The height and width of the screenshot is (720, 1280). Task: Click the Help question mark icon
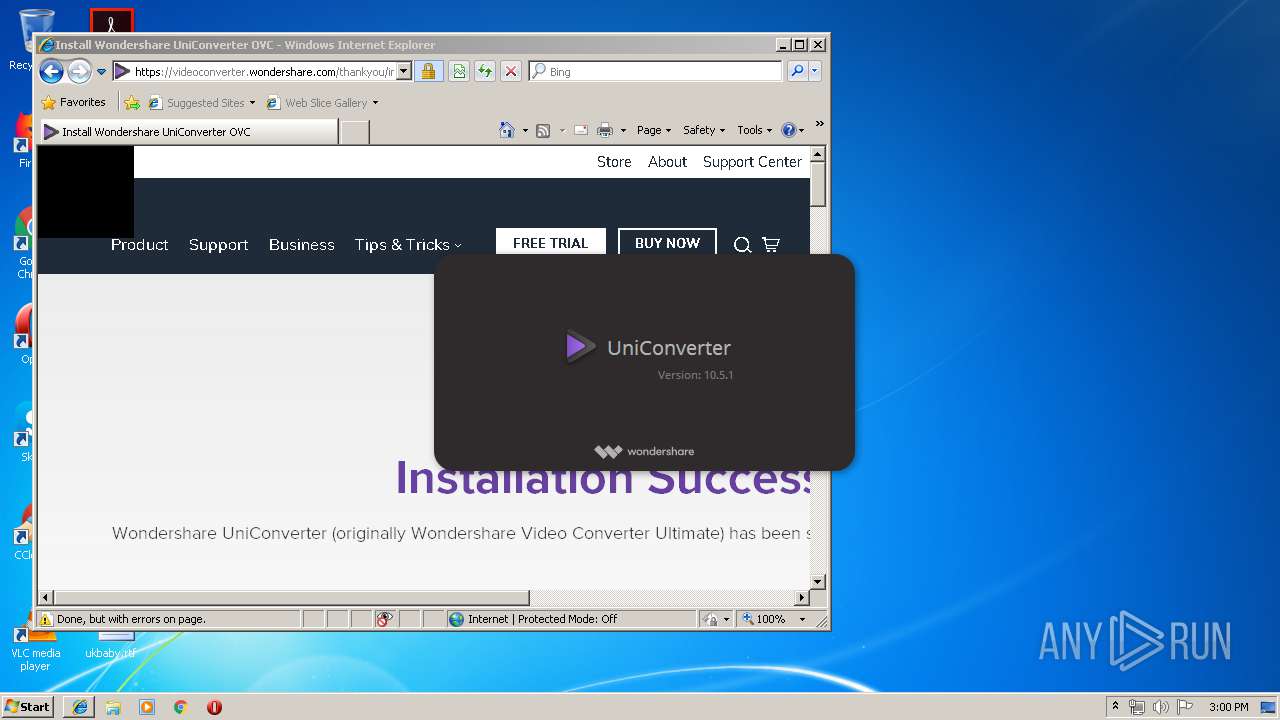coord(788,130)
